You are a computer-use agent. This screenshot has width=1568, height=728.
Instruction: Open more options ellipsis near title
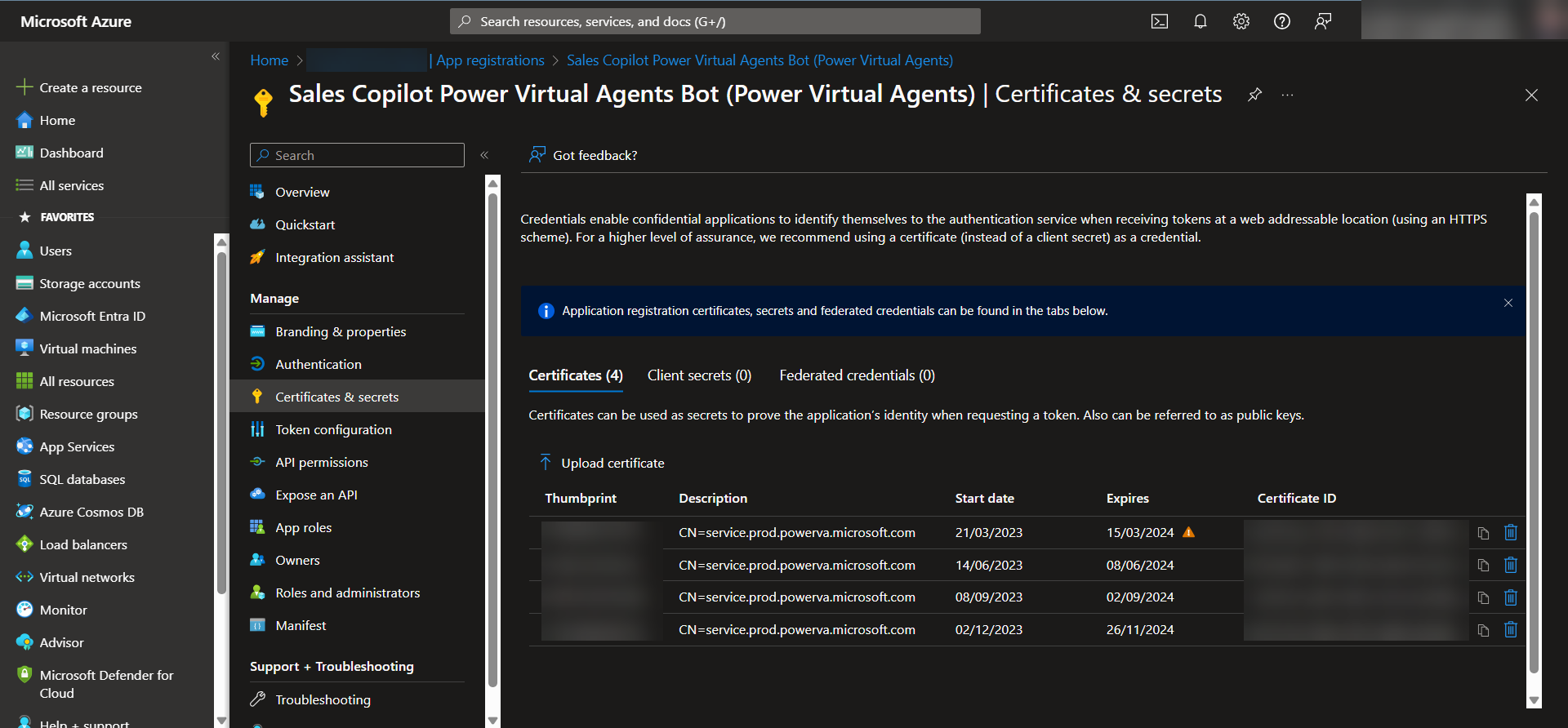1287,95
